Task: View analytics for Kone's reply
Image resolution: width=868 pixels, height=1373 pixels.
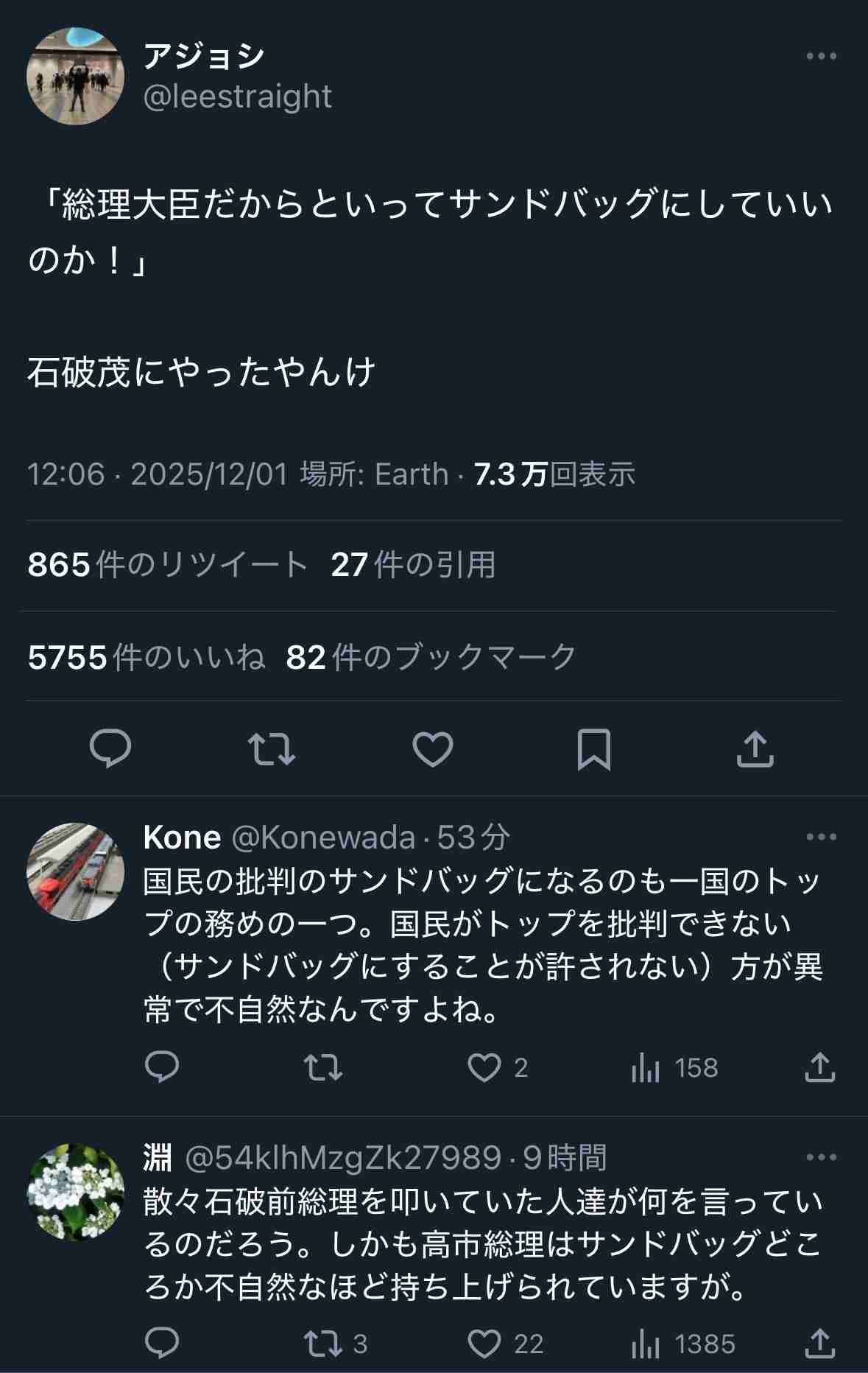Action: tap(646, 1067)
